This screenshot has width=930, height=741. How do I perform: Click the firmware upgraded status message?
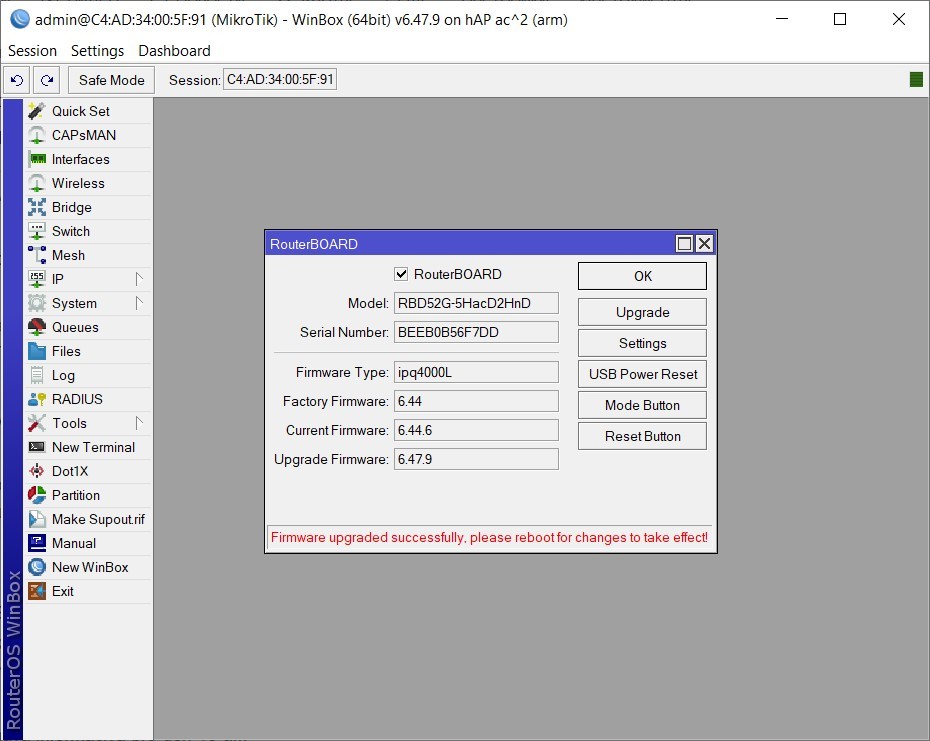pos(489,538)
